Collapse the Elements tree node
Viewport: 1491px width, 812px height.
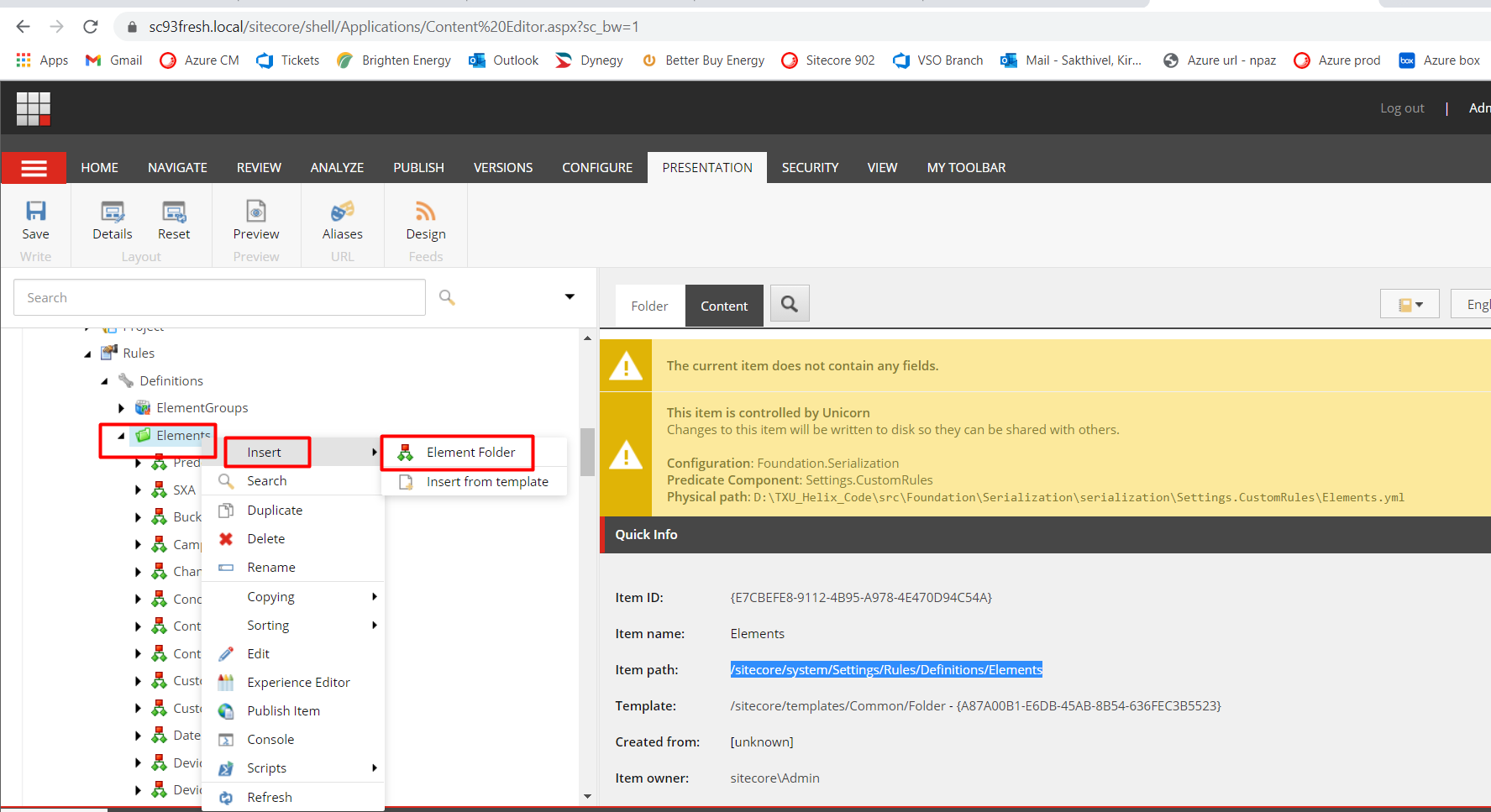pyautogui.click(x=121, y=436)
